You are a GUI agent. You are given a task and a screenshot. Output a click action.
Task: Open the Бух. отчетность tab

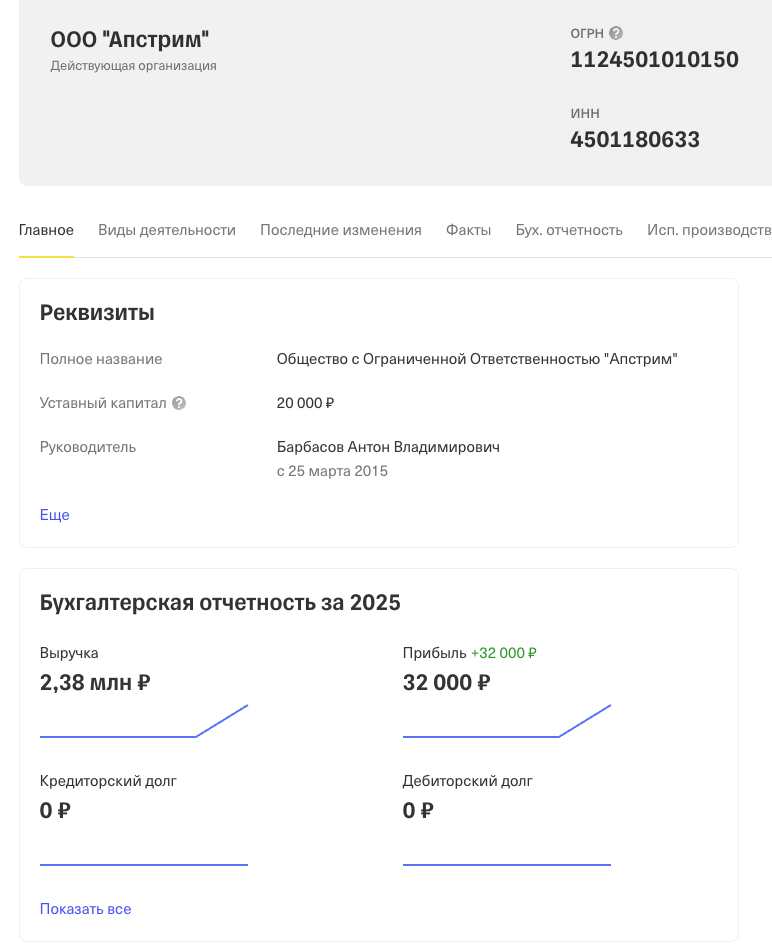click(569, 230)
